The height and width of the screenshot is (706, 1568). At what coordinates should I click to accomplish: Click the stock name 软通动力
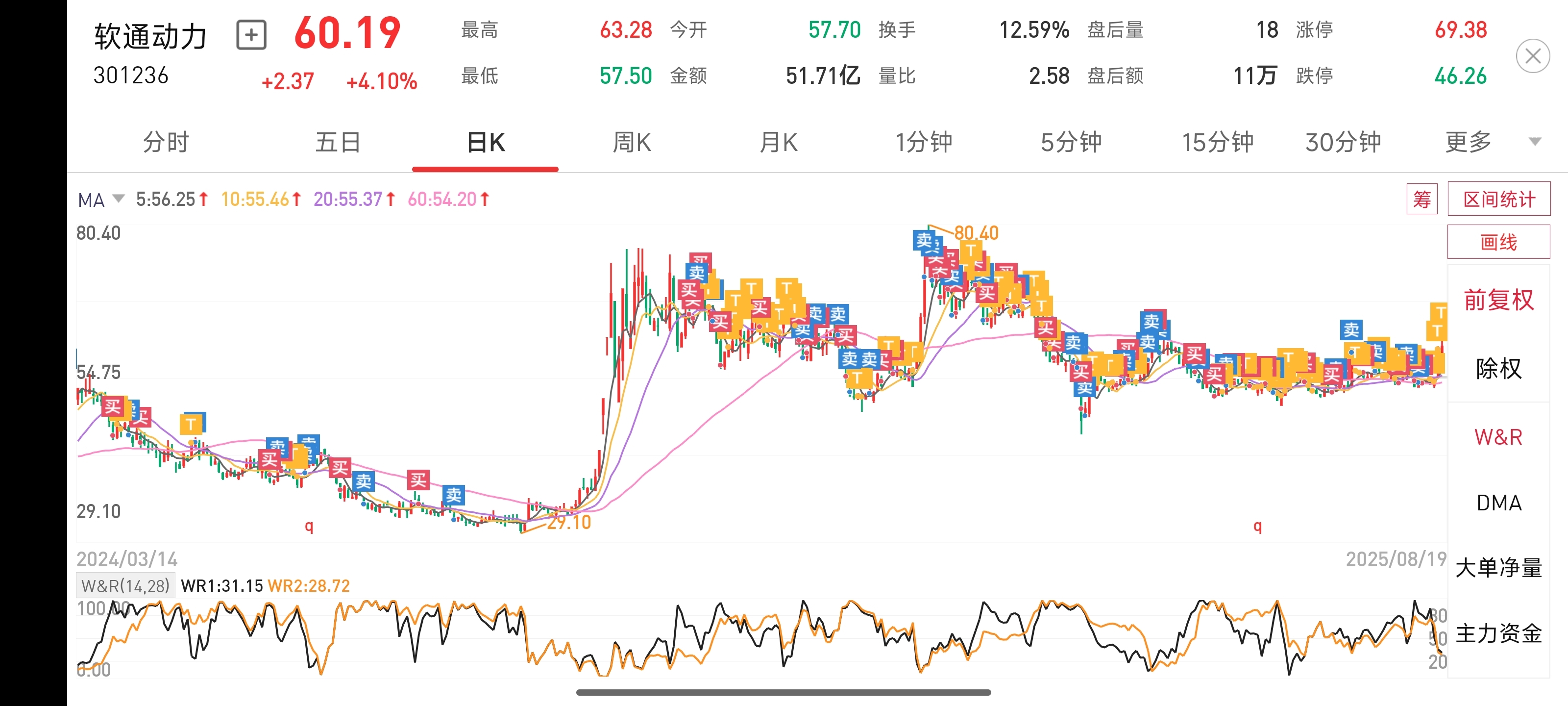click(x=150, y=36)
